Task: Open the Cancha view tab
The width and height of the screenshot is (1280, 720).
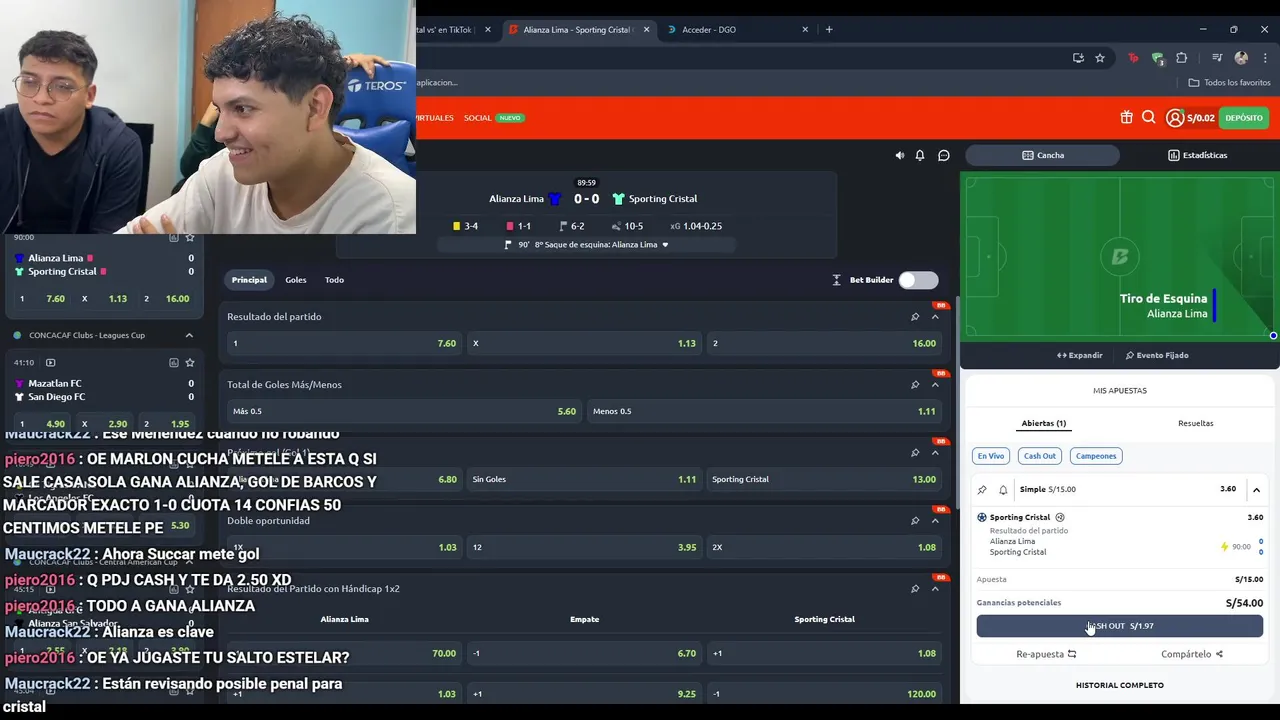Action: coord(1042,155)
